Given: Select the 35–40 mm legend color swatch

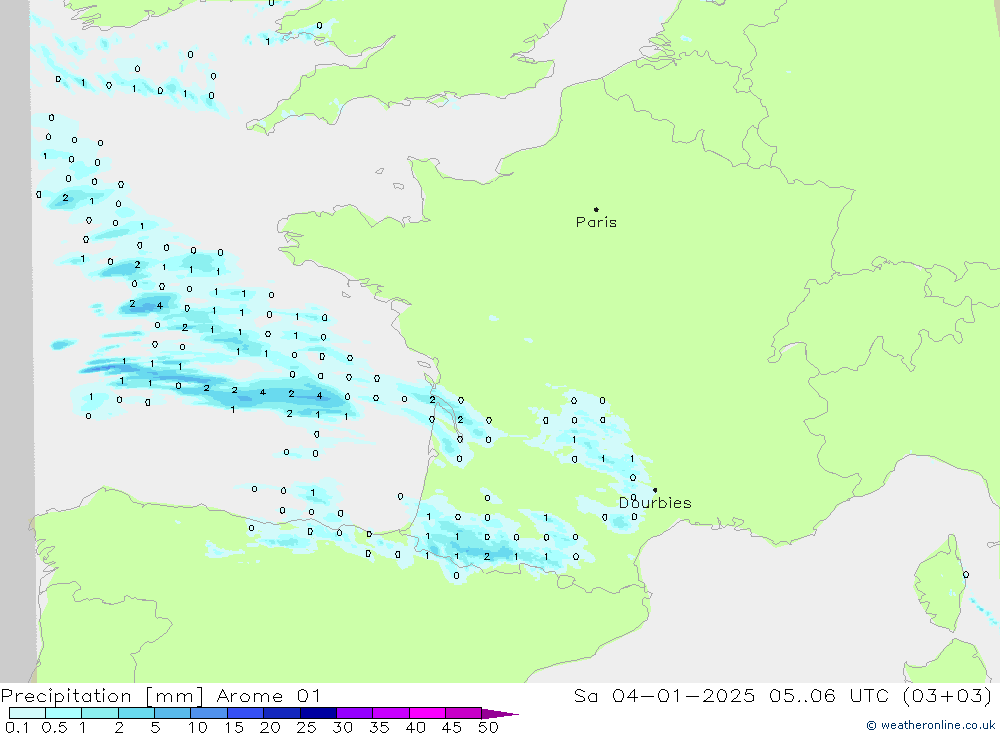Looking at the screenshot, I should click(x=390, y=713).
